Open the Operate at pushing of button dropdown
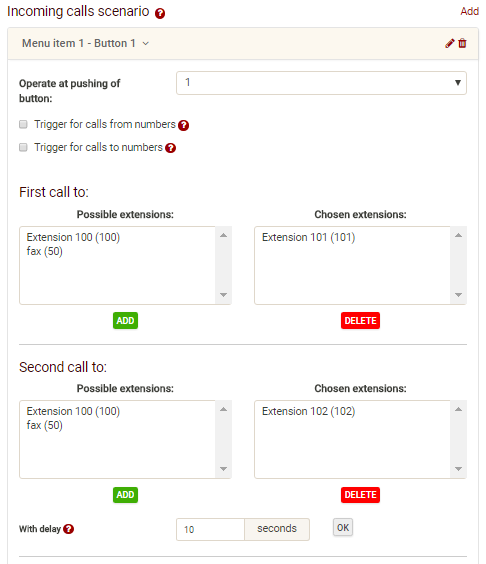The image size is (486, 564). coord(321,83)
